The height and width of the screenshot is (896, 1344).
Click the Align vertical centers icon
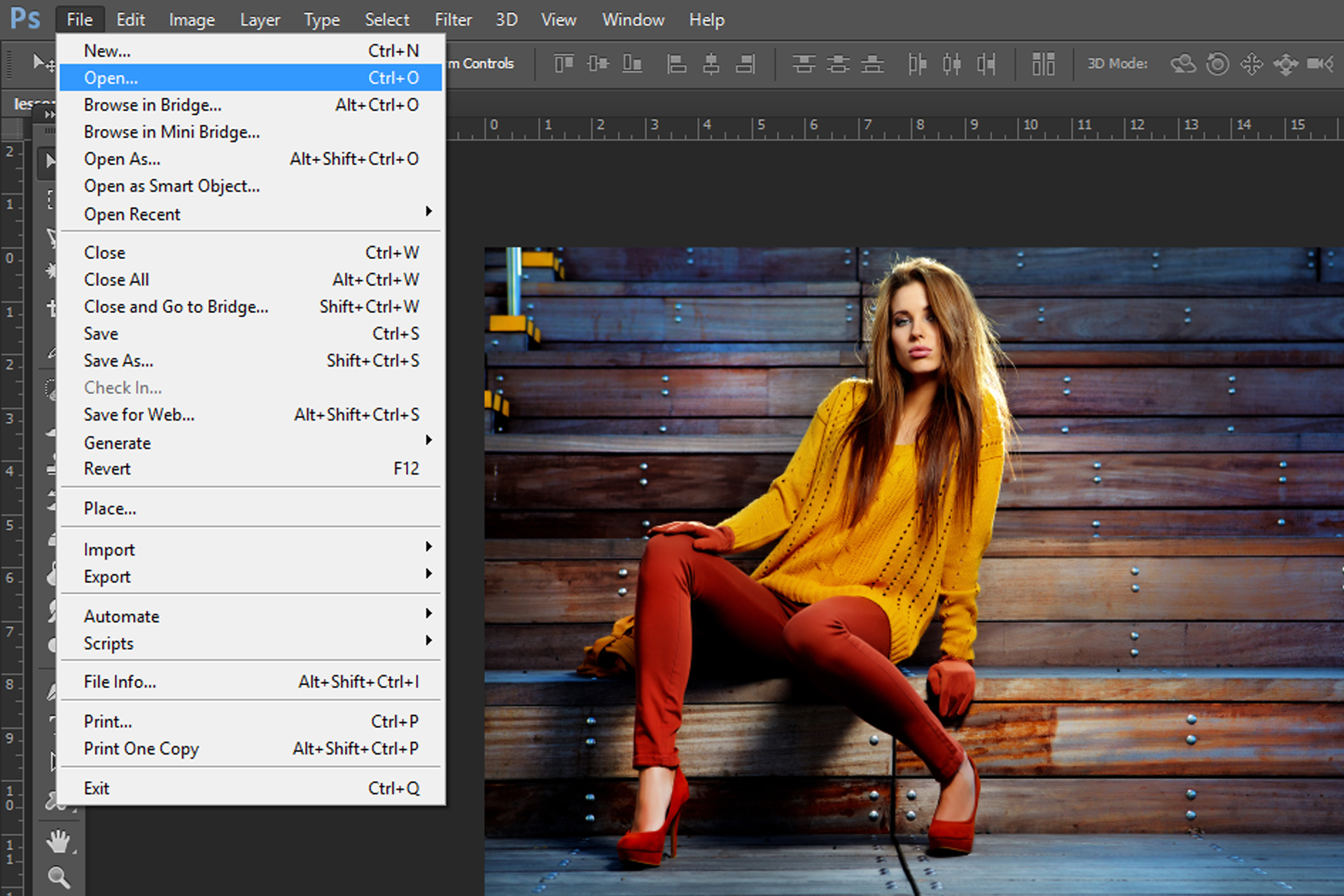click(x=598, y=64)
